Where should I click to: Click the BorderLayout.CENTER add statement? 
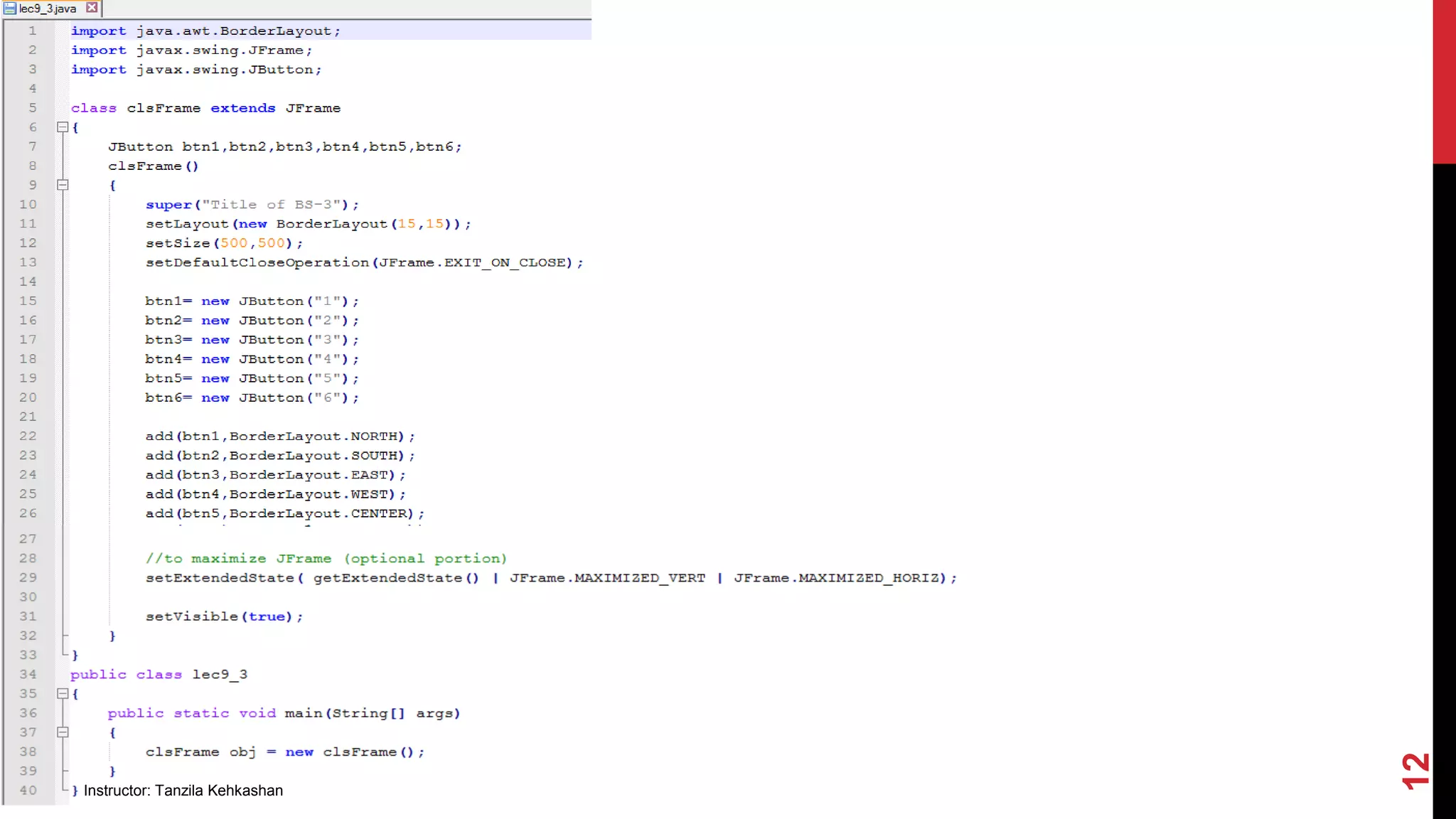tap(284, 513)
